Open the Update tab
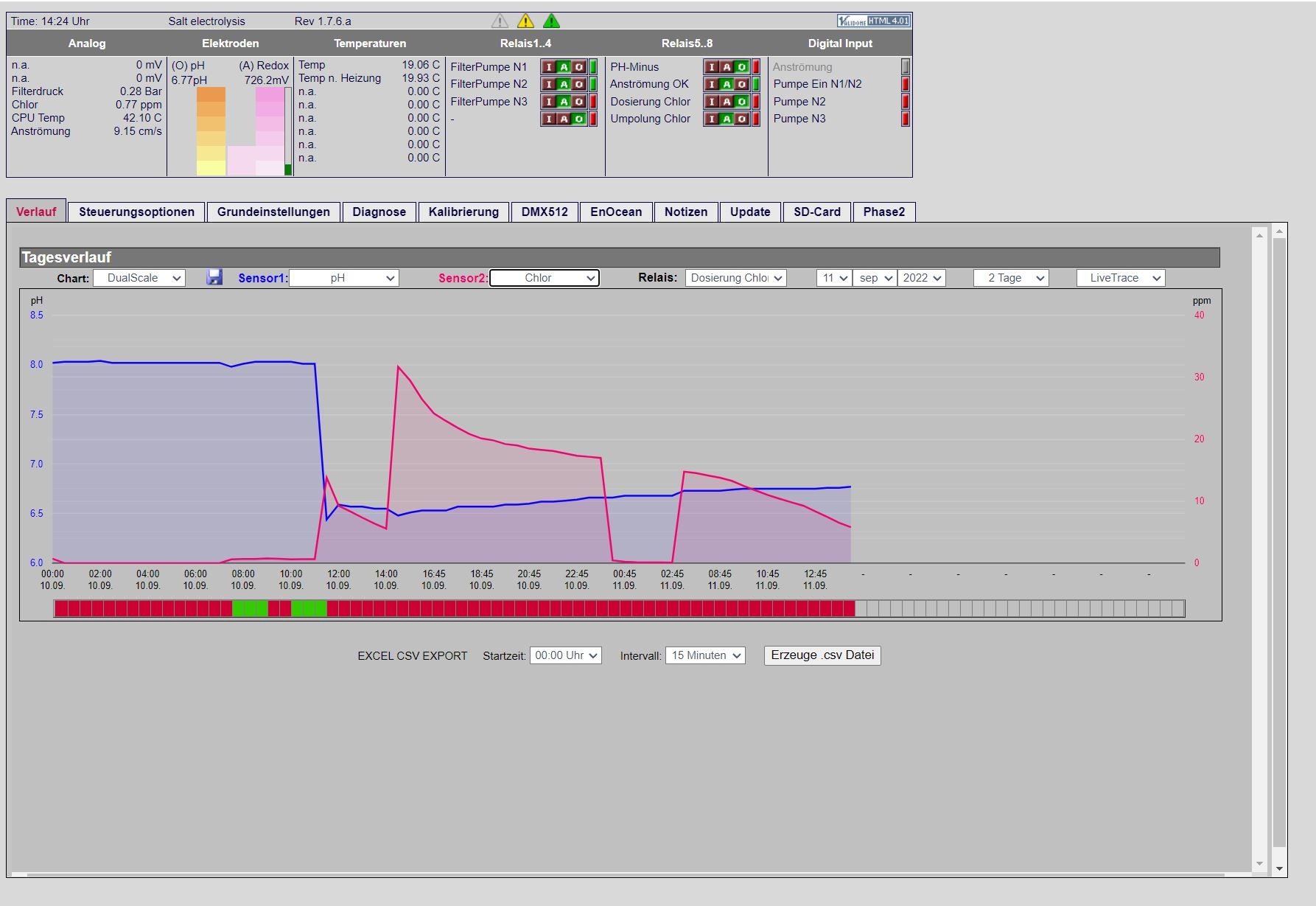Viewport: 1316px width, 906px height. (750, 212)
